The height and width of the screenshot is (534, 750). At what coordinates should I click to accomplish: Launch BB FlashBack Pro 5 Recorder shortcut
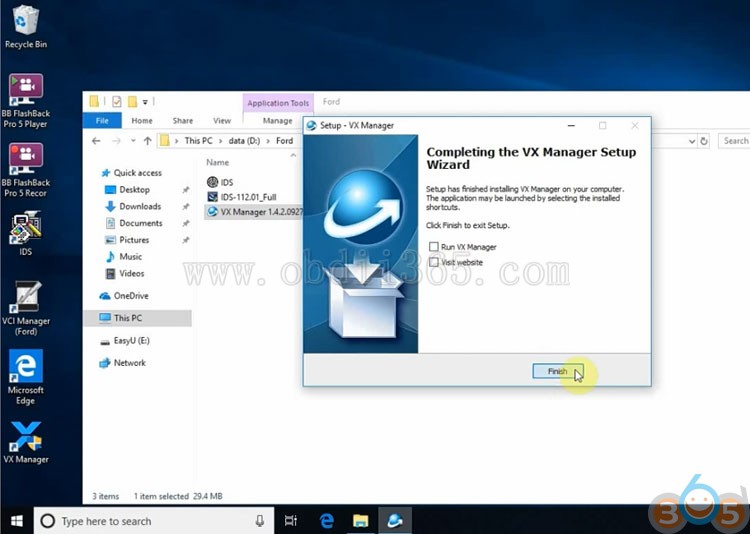pos(26,170)
